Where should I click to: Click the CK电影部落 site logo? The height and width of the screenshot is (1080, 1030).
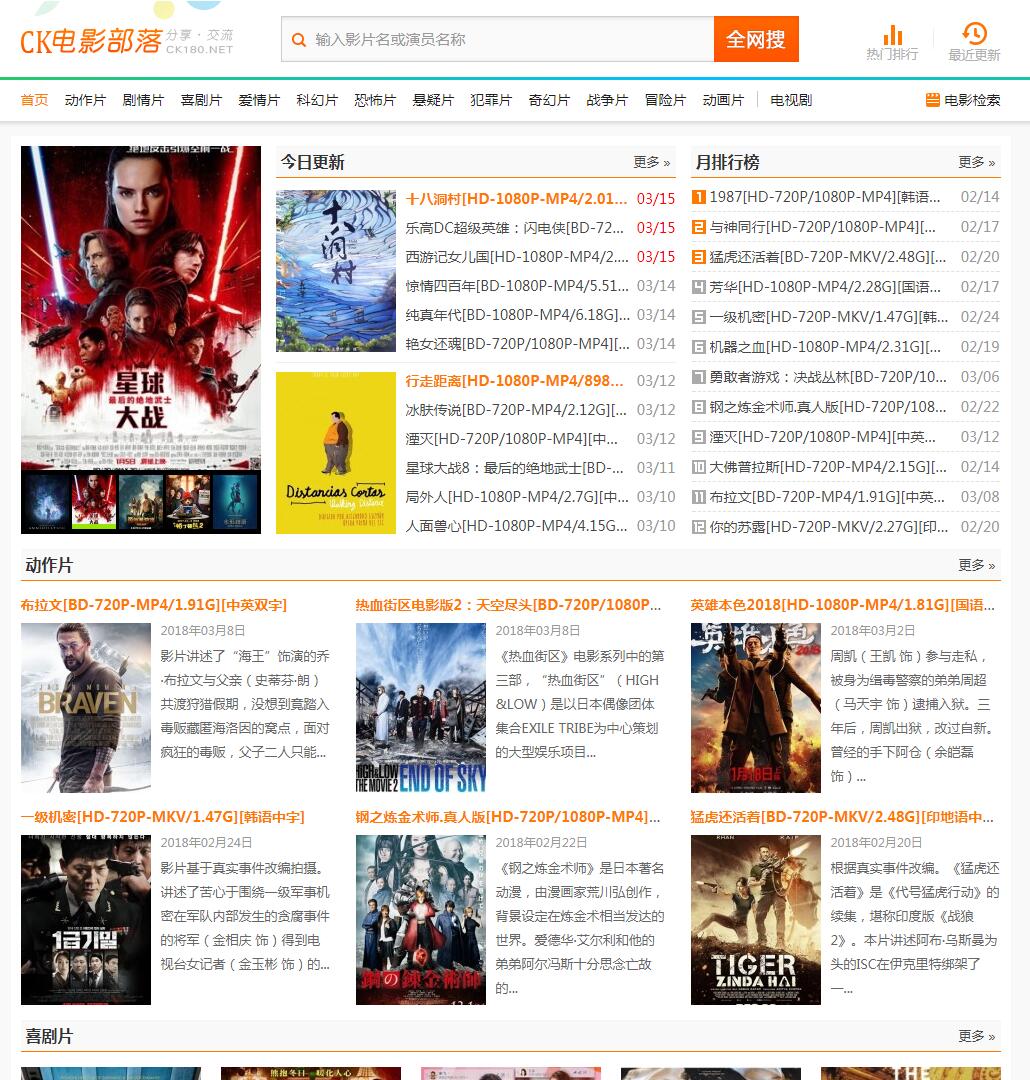click(x=127, y=40)
